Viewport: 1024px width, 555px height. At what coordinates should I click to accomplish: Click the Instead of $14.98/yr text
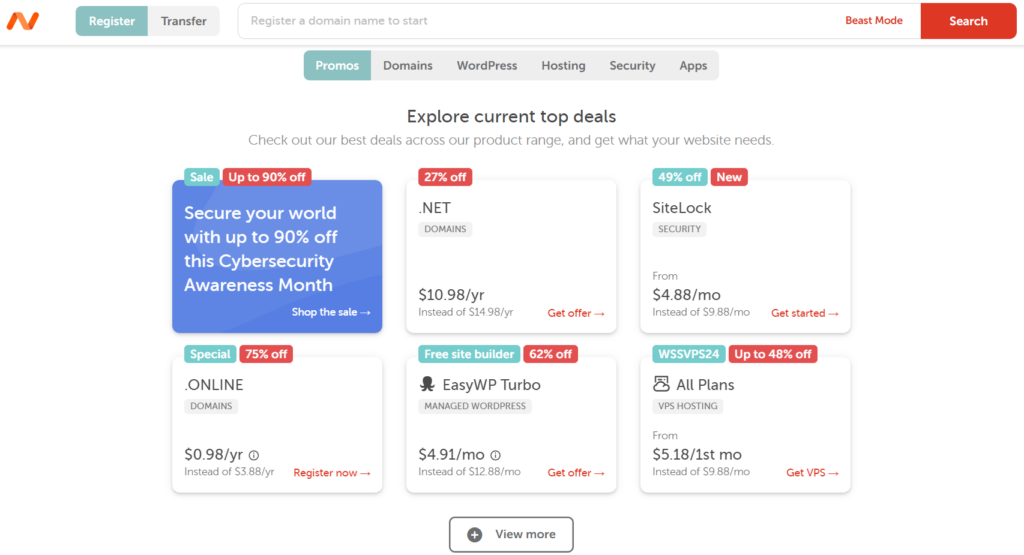click(466, 312)
